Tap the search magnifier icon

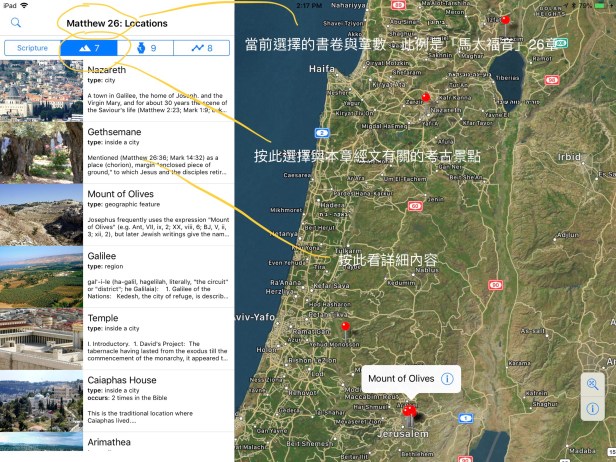pyautogui.click(x=16, y=22)
